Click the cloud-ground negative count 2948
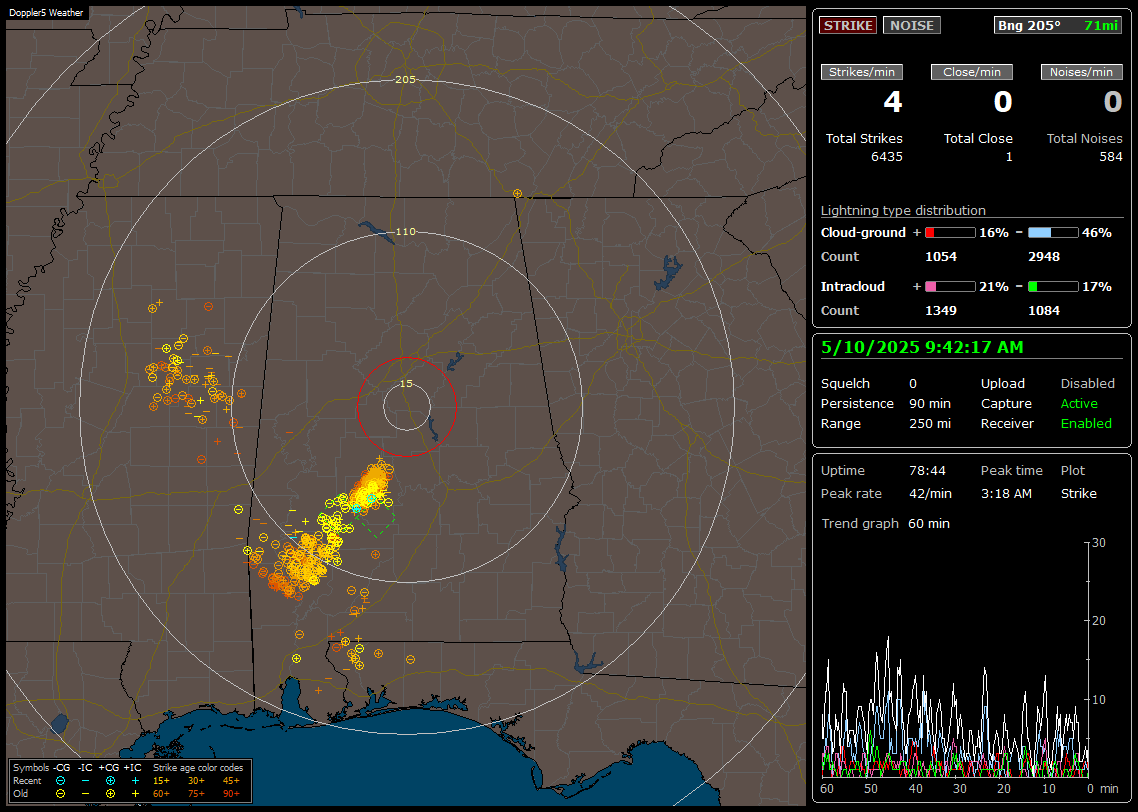 [1044, 257]
